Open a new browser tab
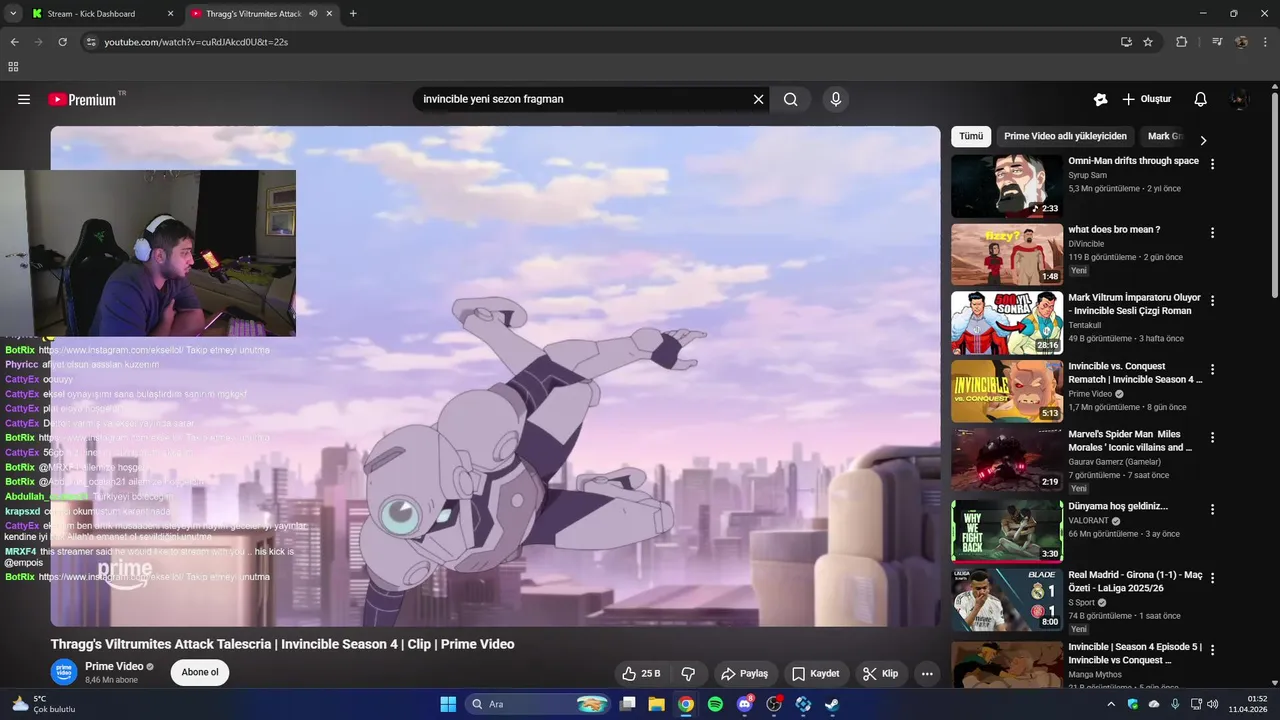 (353, 14)
